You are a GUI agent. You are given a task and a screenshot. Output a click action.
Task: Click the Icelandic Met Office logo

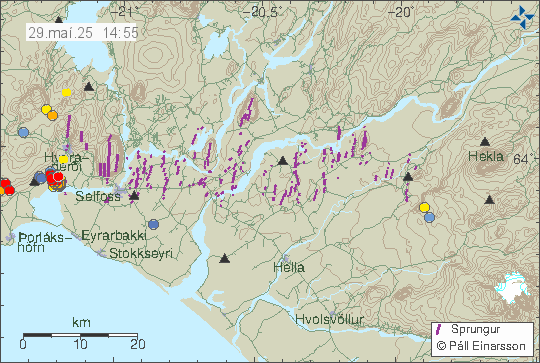[x=522, y=17]
